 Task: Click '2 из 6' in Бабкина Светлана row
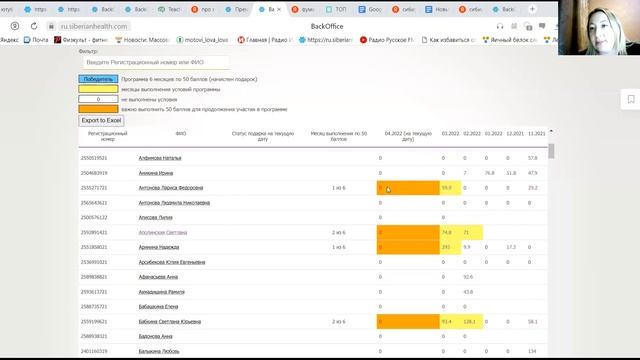(x=339, y=322)
